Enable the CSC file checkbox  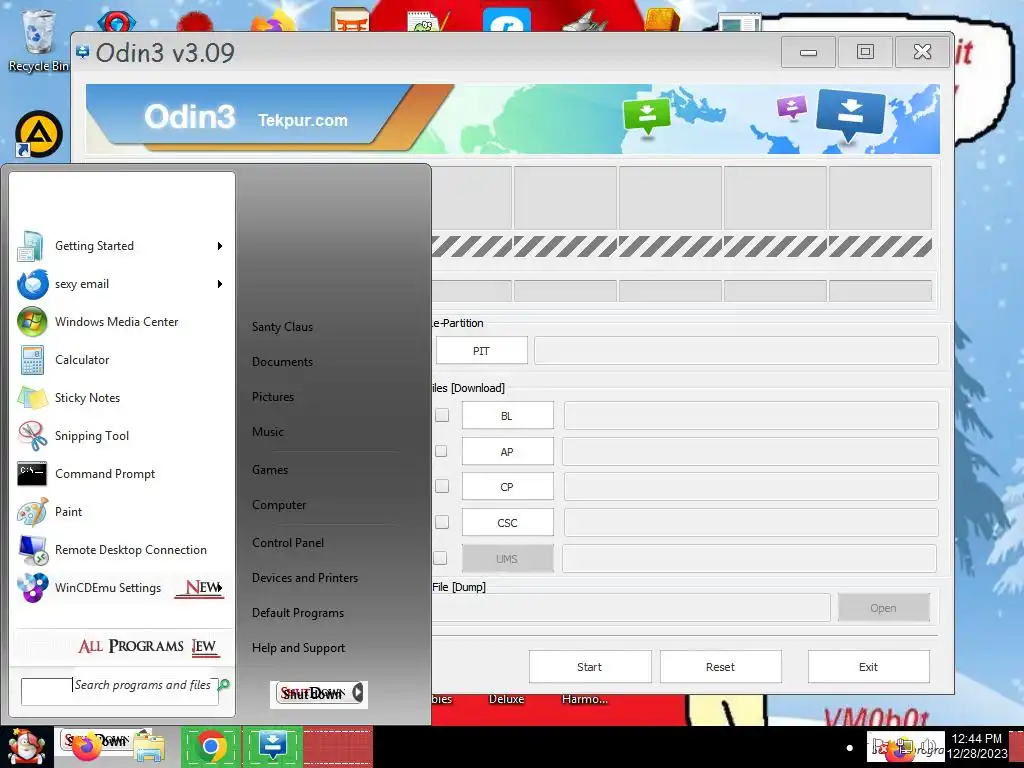coord(442,522)
